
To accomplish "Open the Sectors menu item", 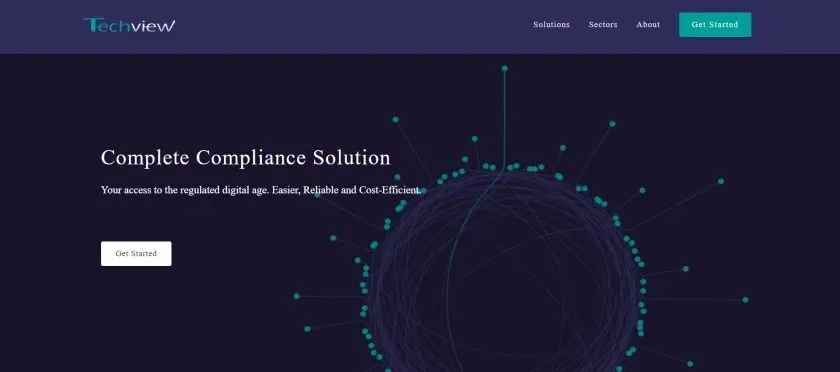I will pyautogui.click(x=603, y=25).
